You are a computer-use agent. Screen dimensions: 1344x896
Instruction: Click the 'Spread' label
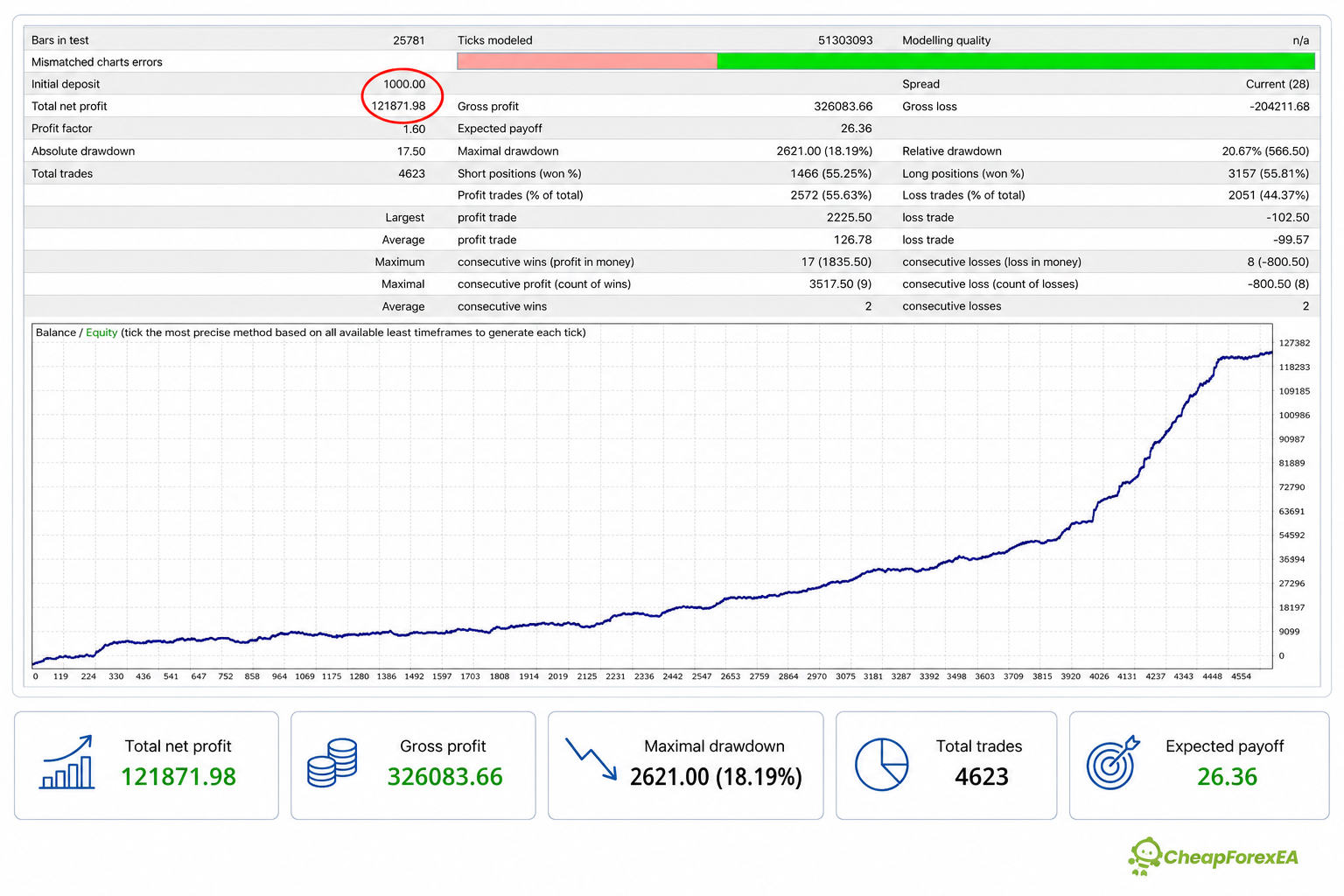click(x=921, y=84)
